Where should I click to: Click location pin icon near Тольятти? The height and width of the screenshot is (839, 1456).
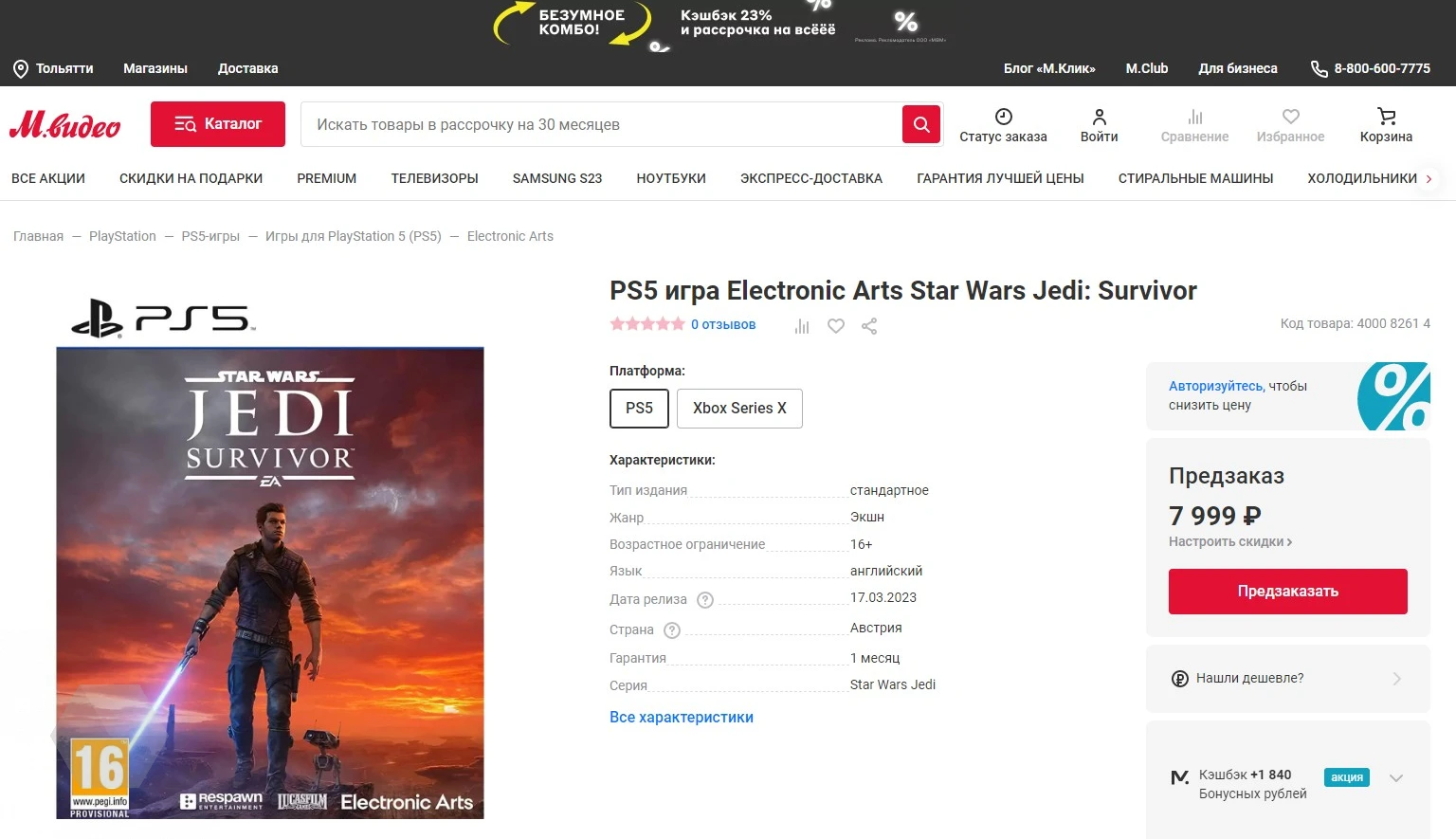(21, 68)
